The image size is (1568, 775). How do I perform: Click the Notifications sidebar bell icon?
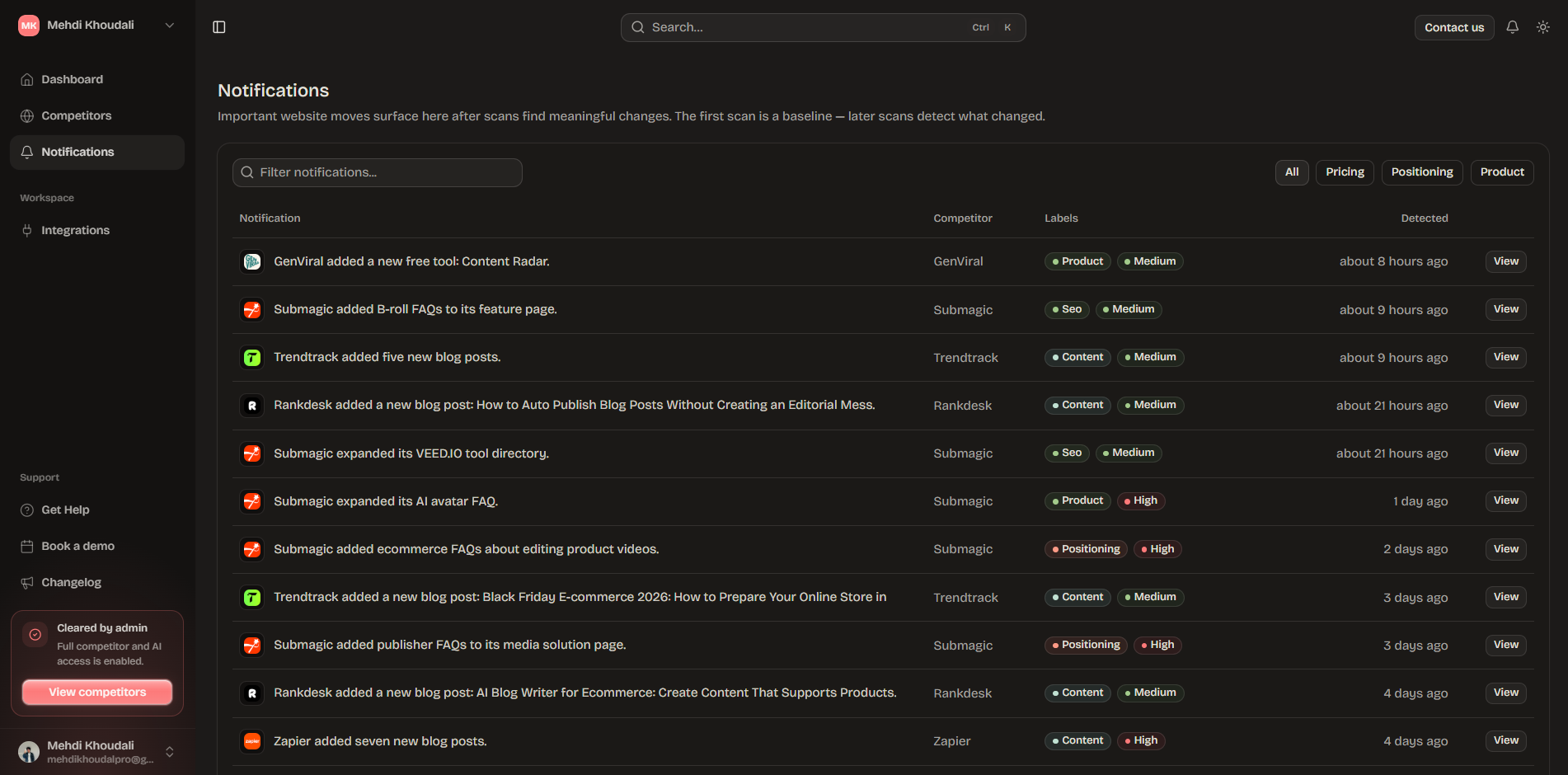pos(27,153)
